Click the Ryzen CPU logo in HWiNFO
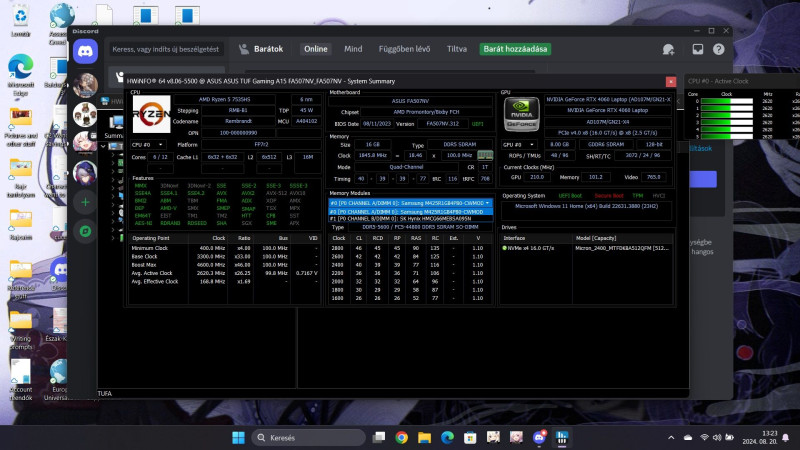Viewport: 800px width, 450px height. point(151,114)
